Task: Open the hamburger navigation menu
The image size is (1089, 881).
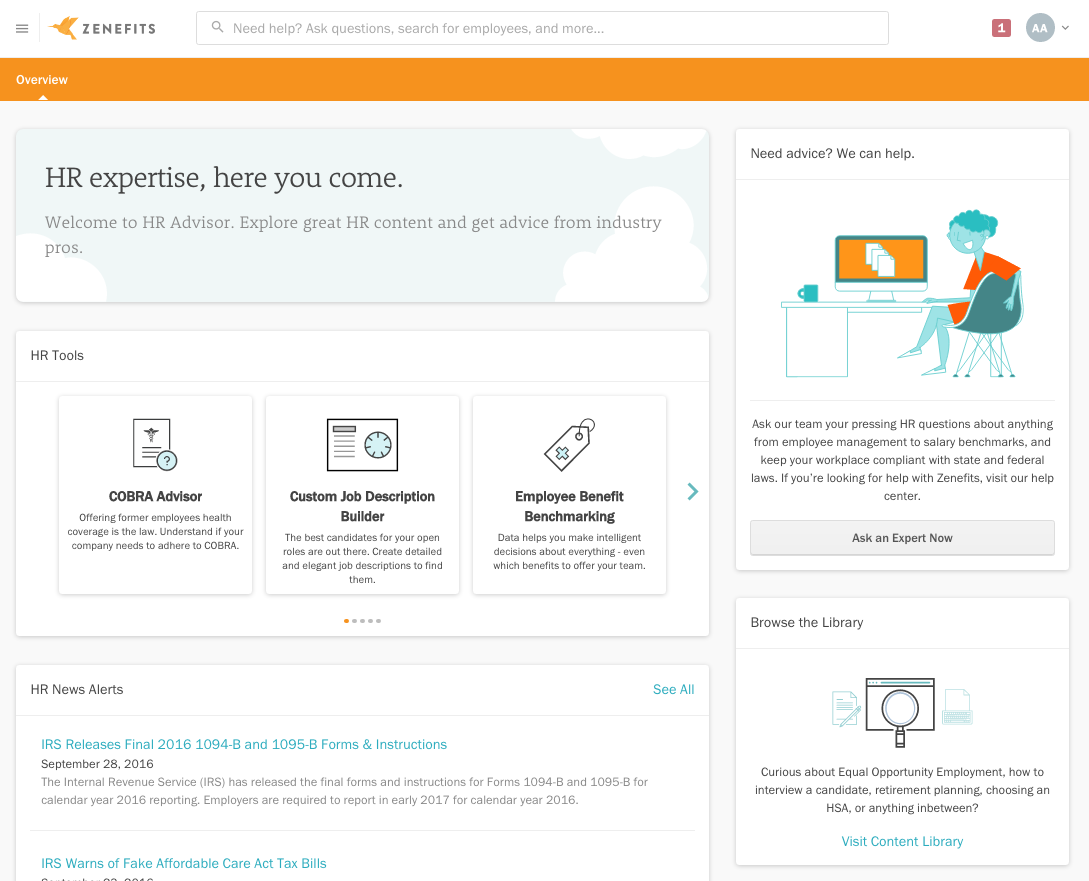Action: click(22, 29)
